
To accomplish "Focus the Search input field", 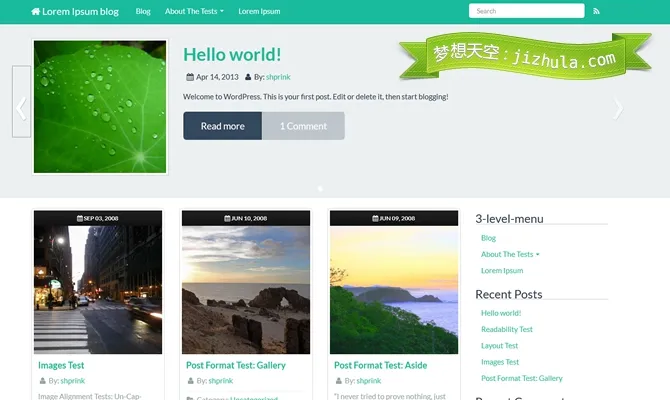I will click(526, 11).
